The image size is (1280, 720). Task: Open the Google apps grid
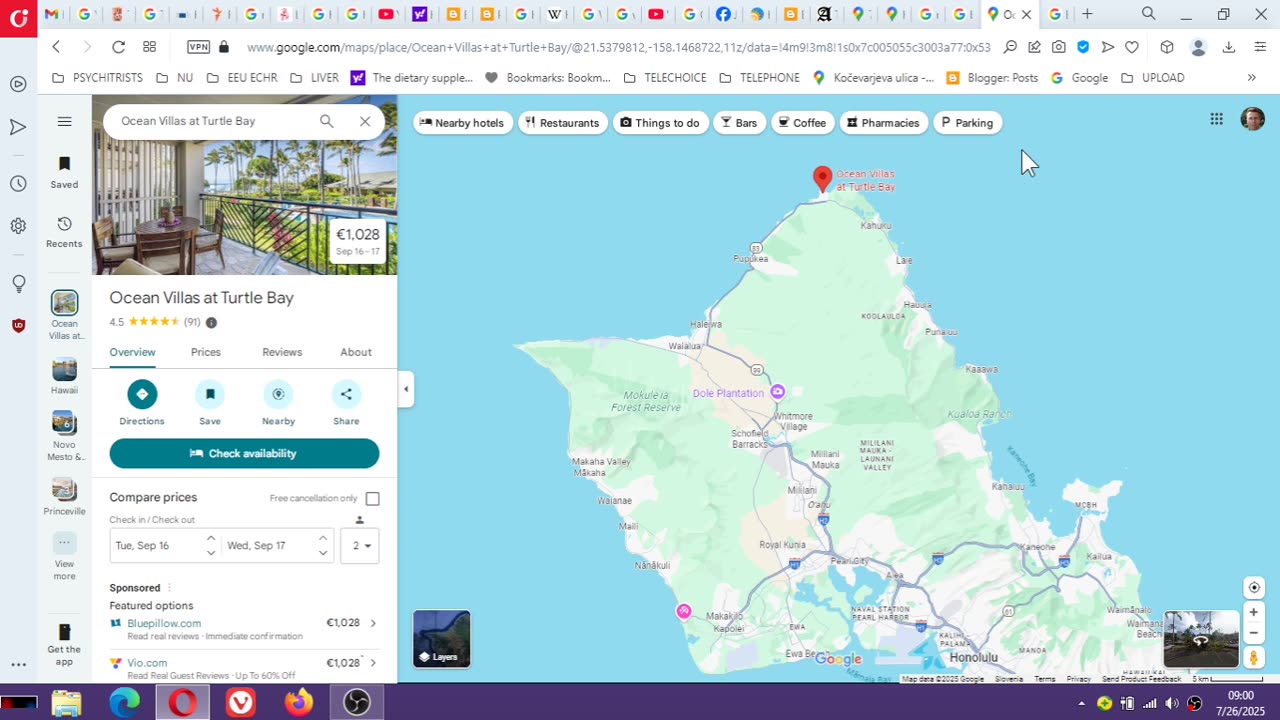tap(1216, 119)
